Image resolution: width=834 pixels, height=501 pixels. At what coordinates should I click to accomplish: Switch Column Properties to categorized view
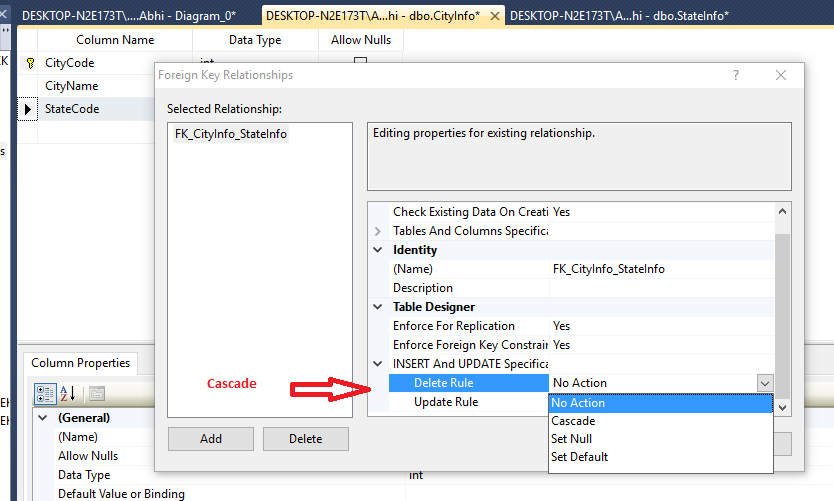click(45, 393)
